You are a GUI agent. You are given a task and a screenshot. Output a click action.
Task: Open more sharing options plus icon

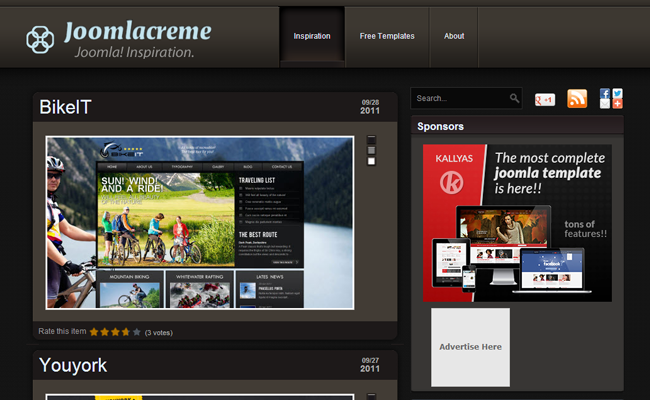(617, 104)
